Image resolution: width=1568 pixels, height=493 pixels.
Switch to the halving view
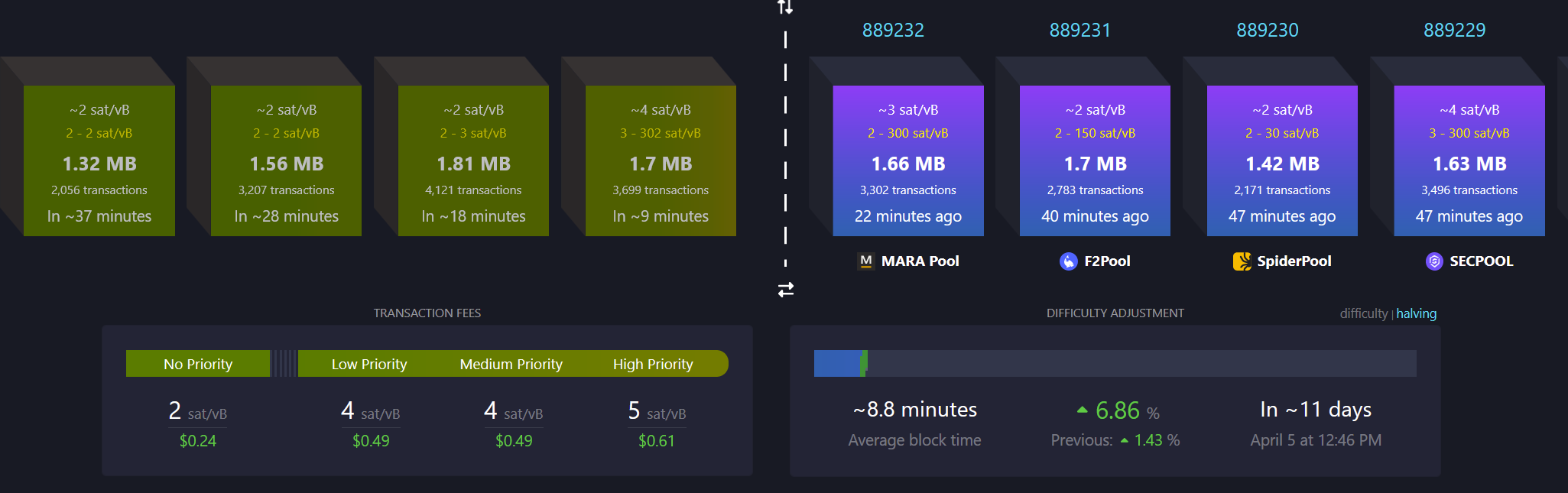click(1416, 313)
